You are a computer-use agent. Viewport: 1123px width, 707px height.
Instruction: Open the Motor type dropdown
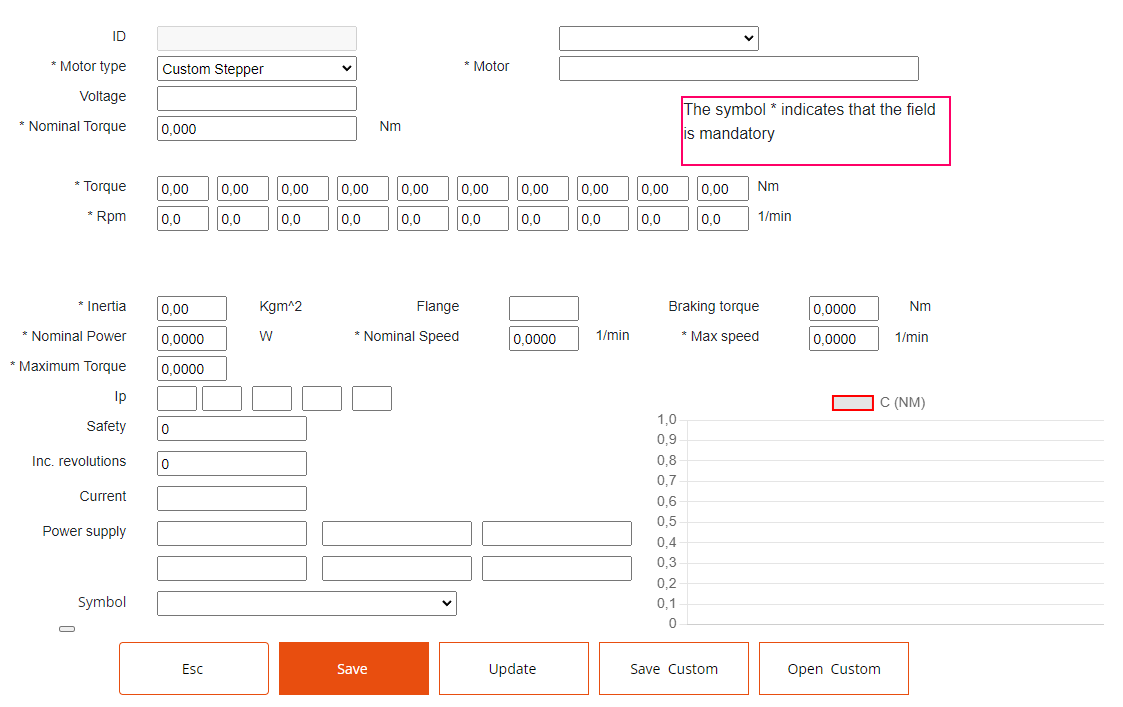click(x=257, y=69)
